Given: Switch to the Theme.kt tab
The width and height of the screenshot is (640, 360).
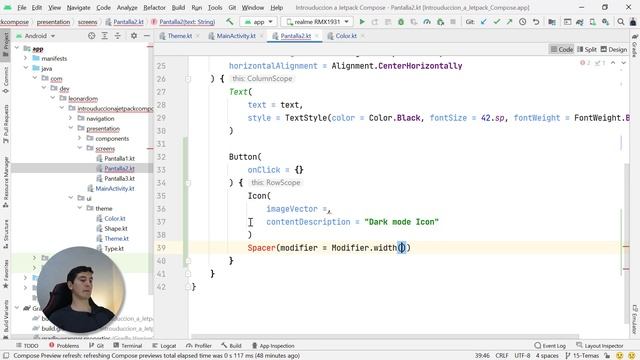Looking at the screenshot, I should tap(179, 36).
